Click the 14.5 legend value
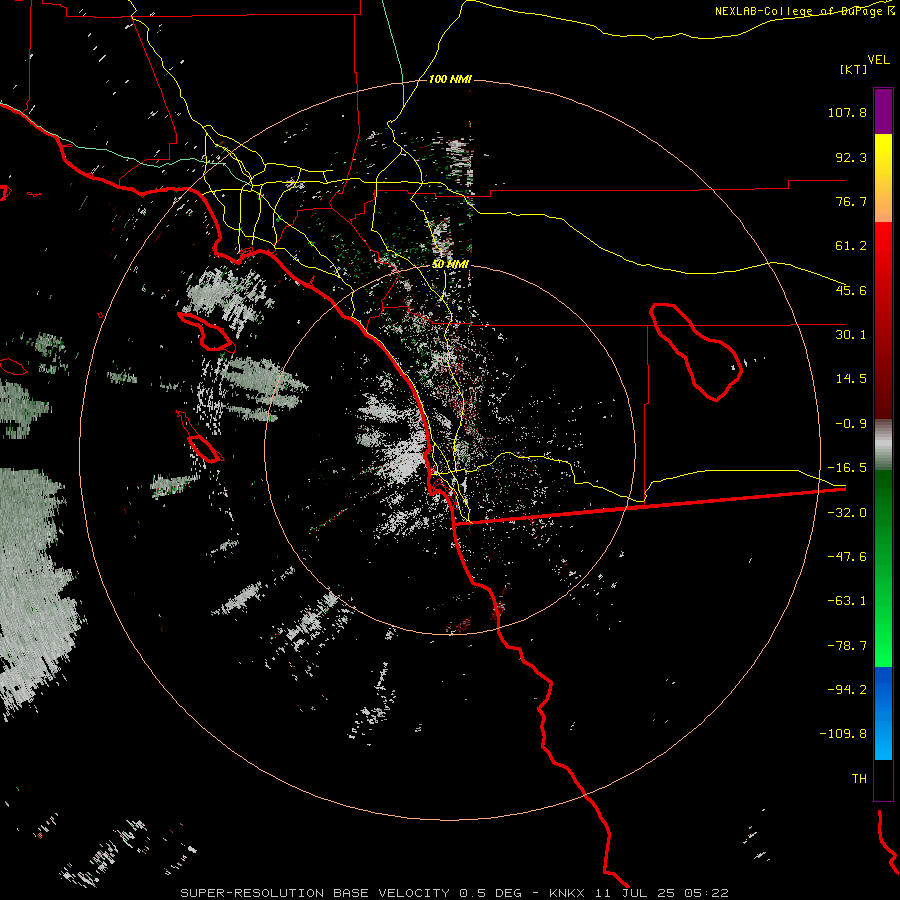 (x=851, y=379)
